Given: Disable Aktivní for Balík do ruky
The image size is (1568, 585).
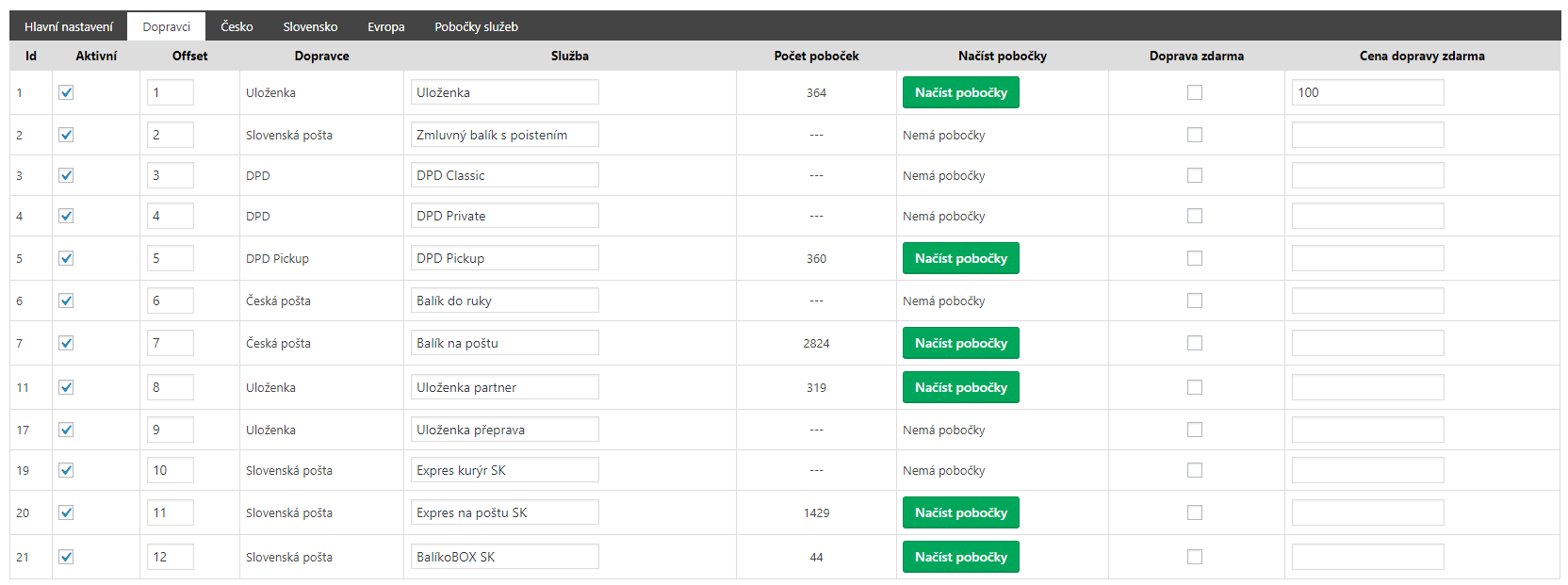Looking at the screenshot, I should coord(66,301).
